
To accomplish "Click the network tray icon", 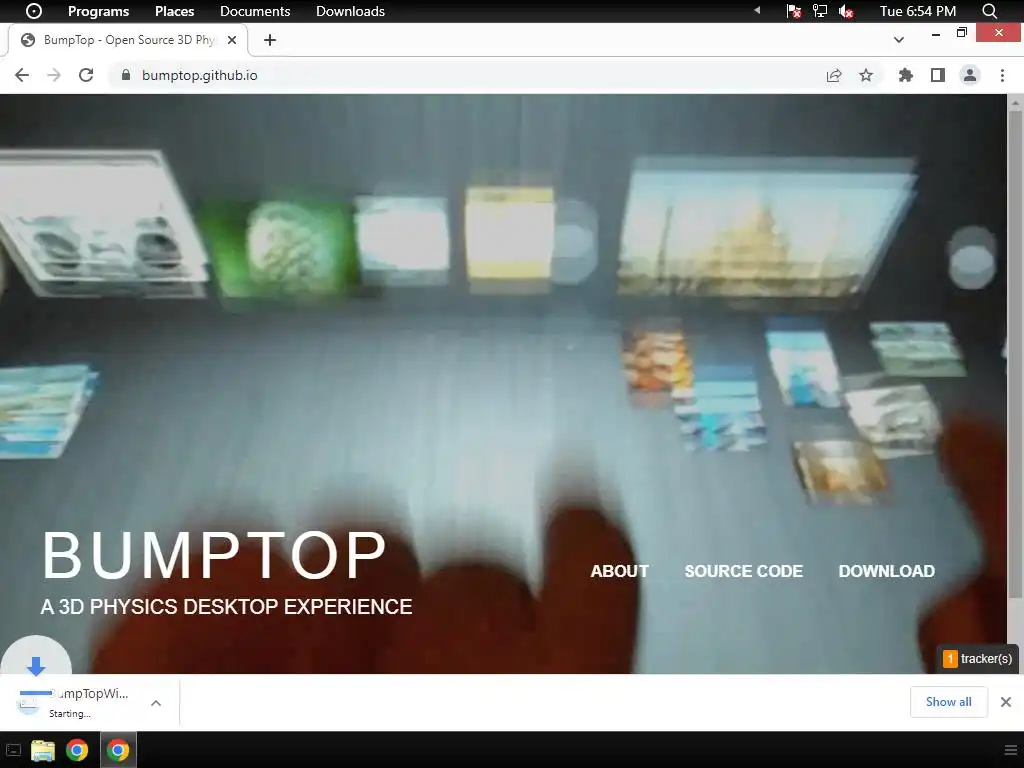I will click(x=820, y=11).
